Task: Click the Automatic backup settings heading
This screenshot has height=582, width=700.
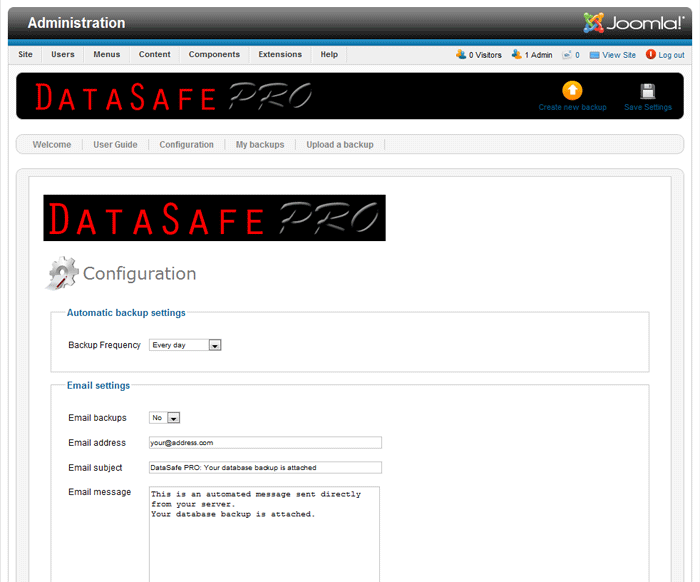Action: tap(126, 312)
